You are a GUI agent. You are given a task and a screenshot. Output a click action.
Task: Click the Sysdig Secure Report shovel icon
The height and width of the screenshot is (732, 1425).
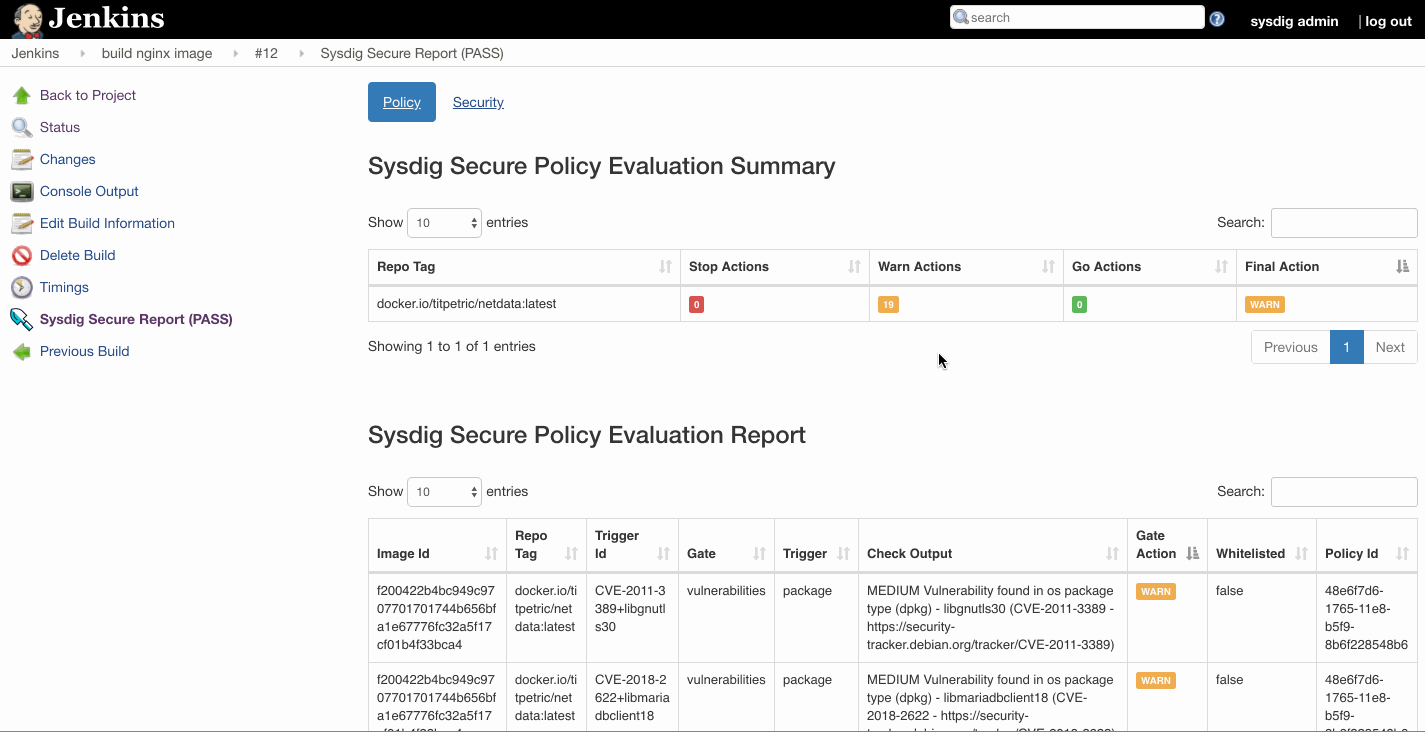pyautogui.click(x=22, y=319)
